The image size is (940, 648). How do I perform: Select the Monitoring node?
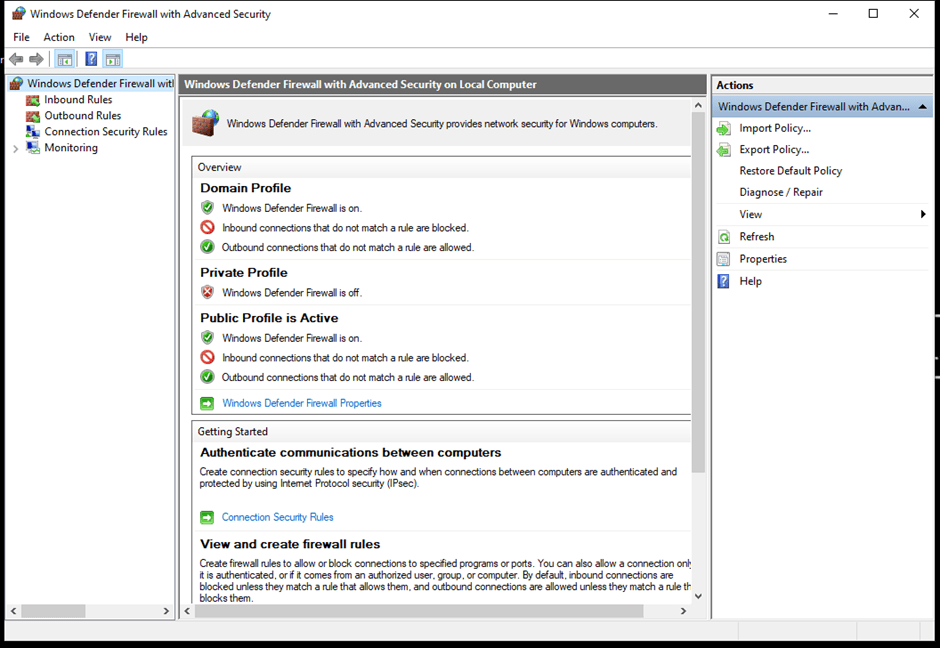(71, 147)
